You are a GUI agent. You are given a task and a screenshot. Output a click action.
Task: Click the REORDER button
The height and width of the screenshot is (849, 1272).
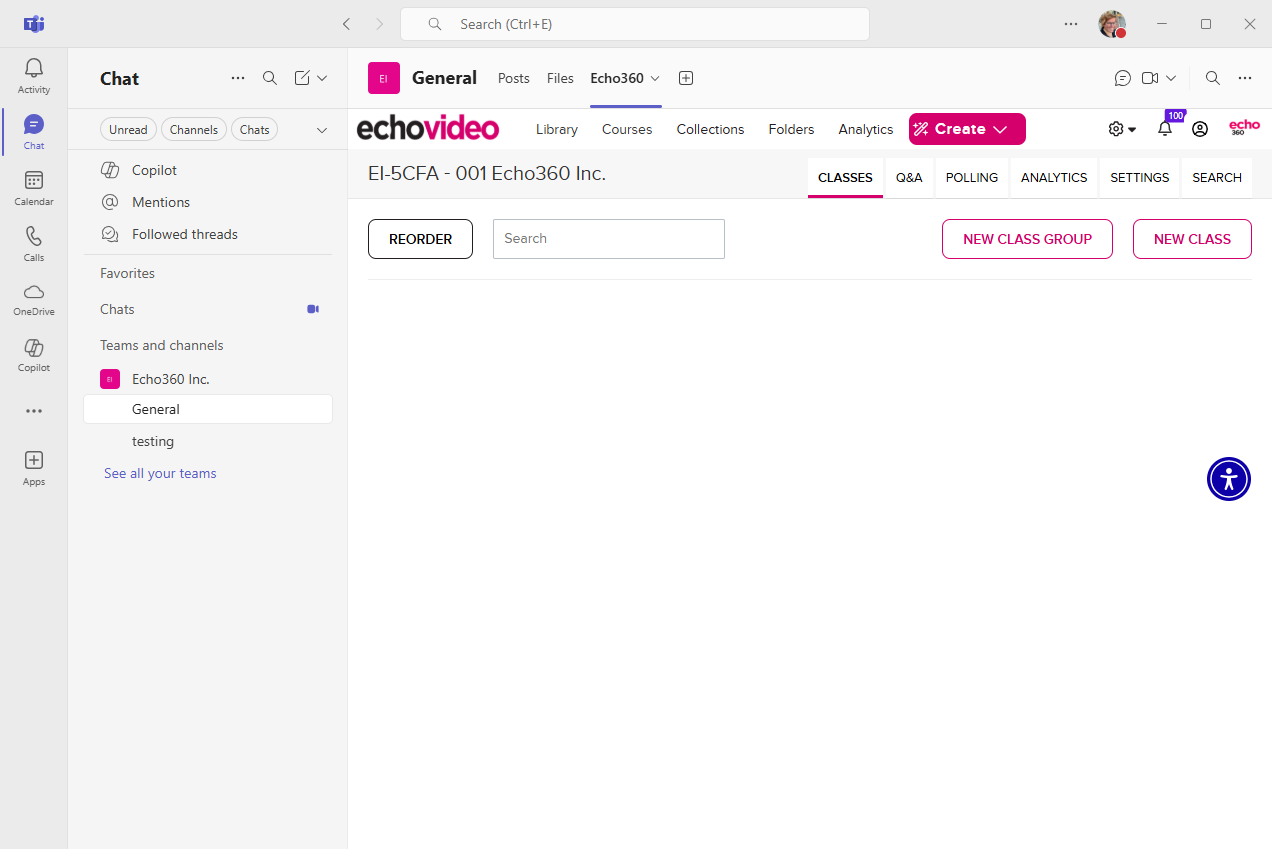coord(420,239)
